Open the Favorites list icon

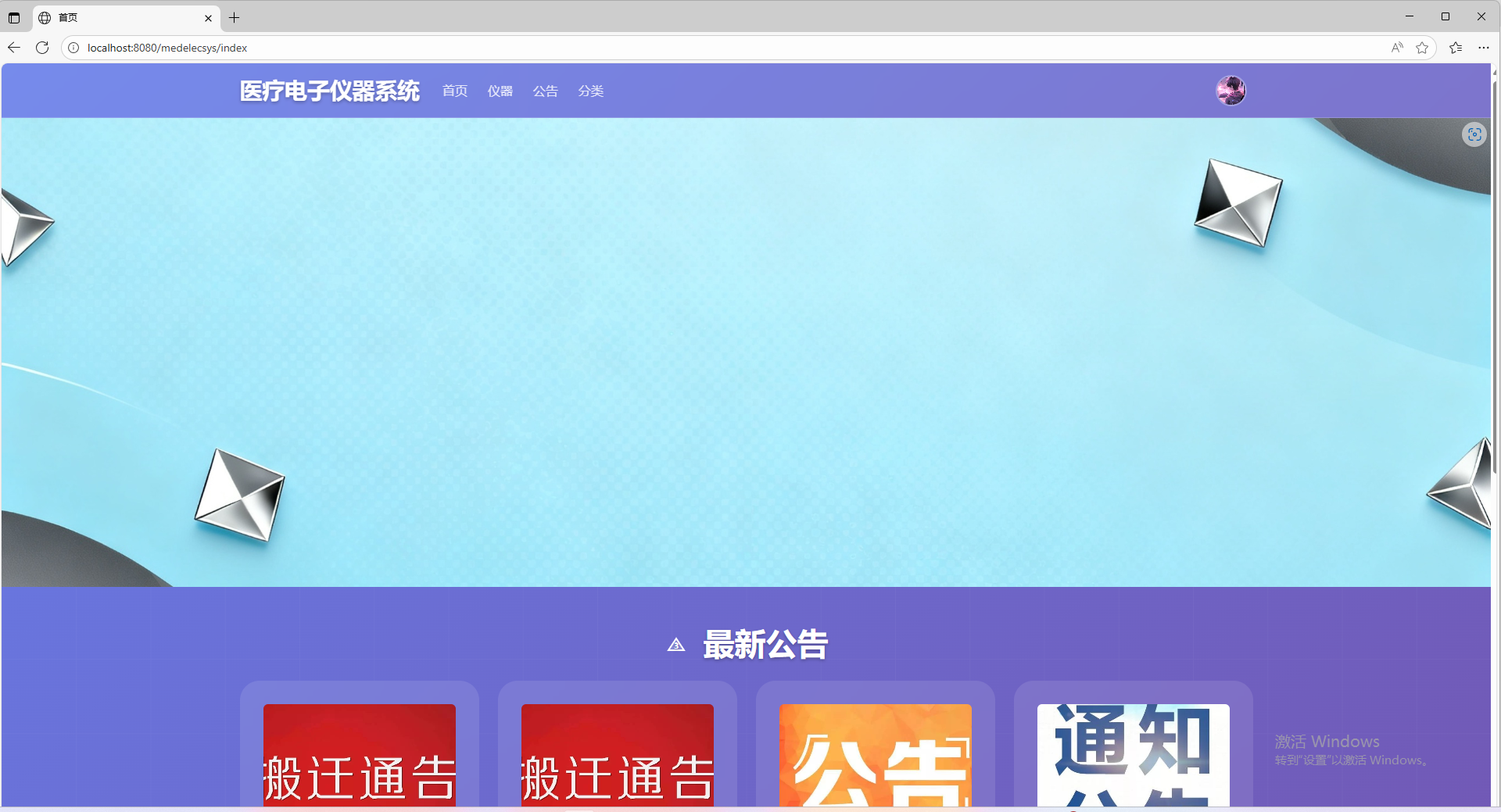pyautogui.click(x=1456, y=48)
